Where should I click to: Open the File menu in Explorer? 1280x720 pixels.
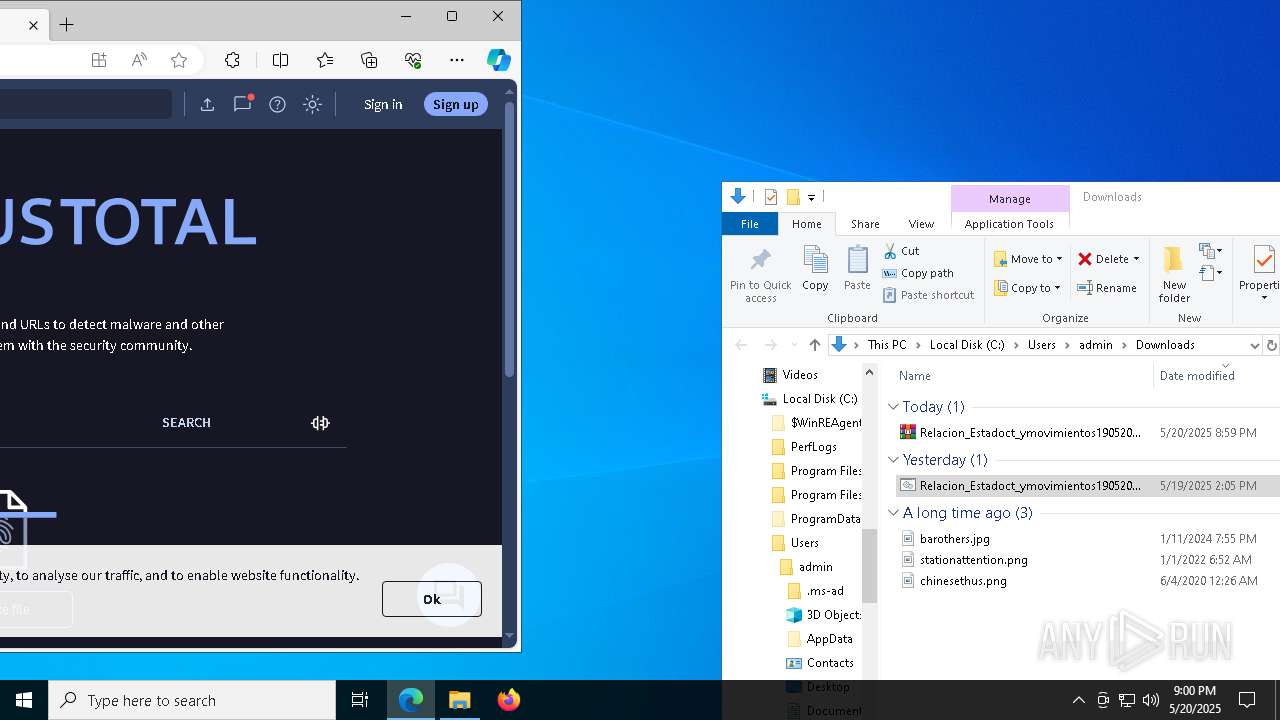(749, 224)
